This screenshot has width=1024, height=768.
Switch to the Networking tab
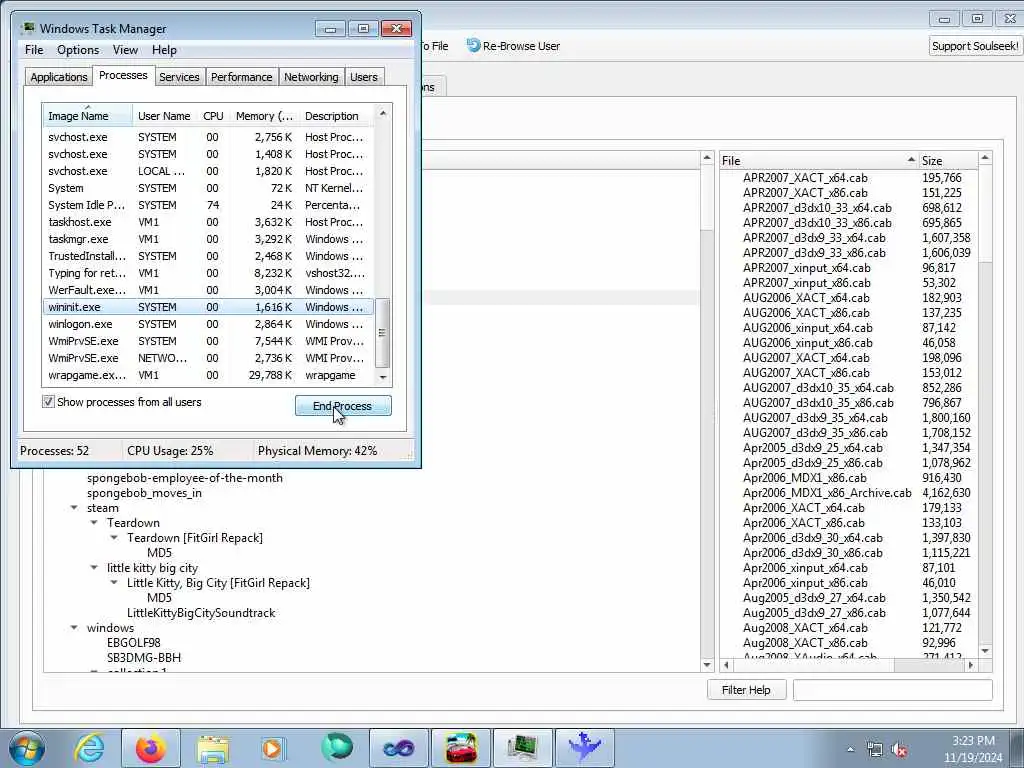coord(311,76)
